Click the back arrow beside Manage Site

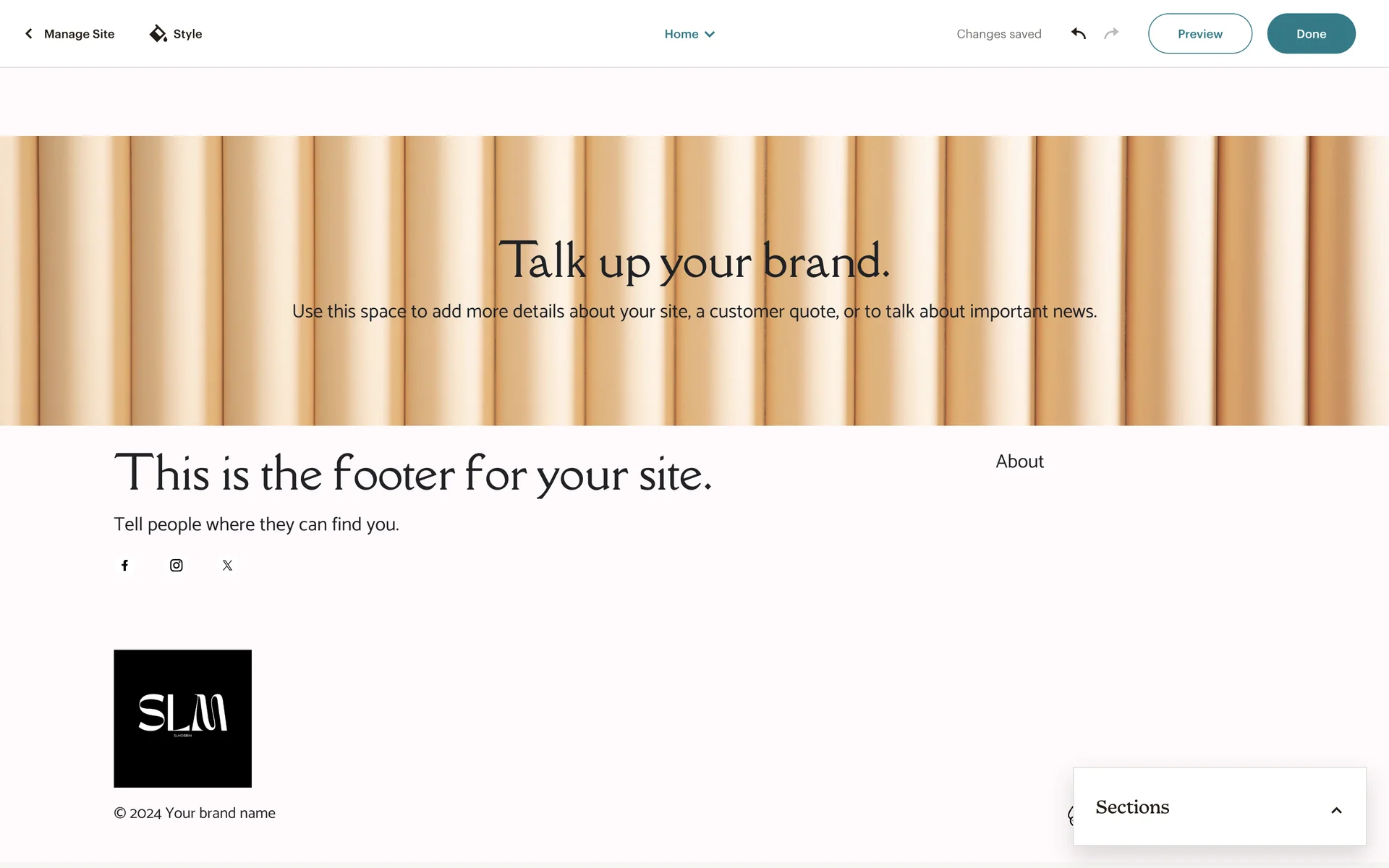click(x=29, y=34)
